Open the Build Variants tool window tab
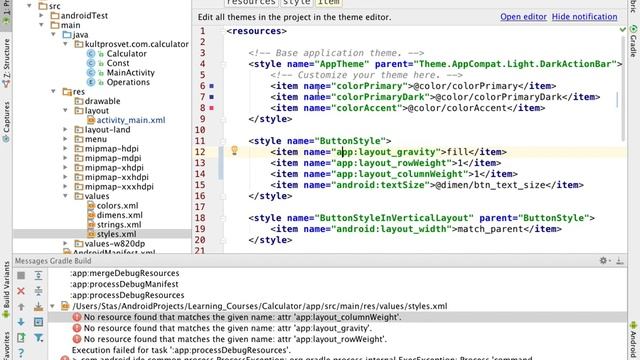The height and width of the screenshot is (360, 640). (6, 290)
